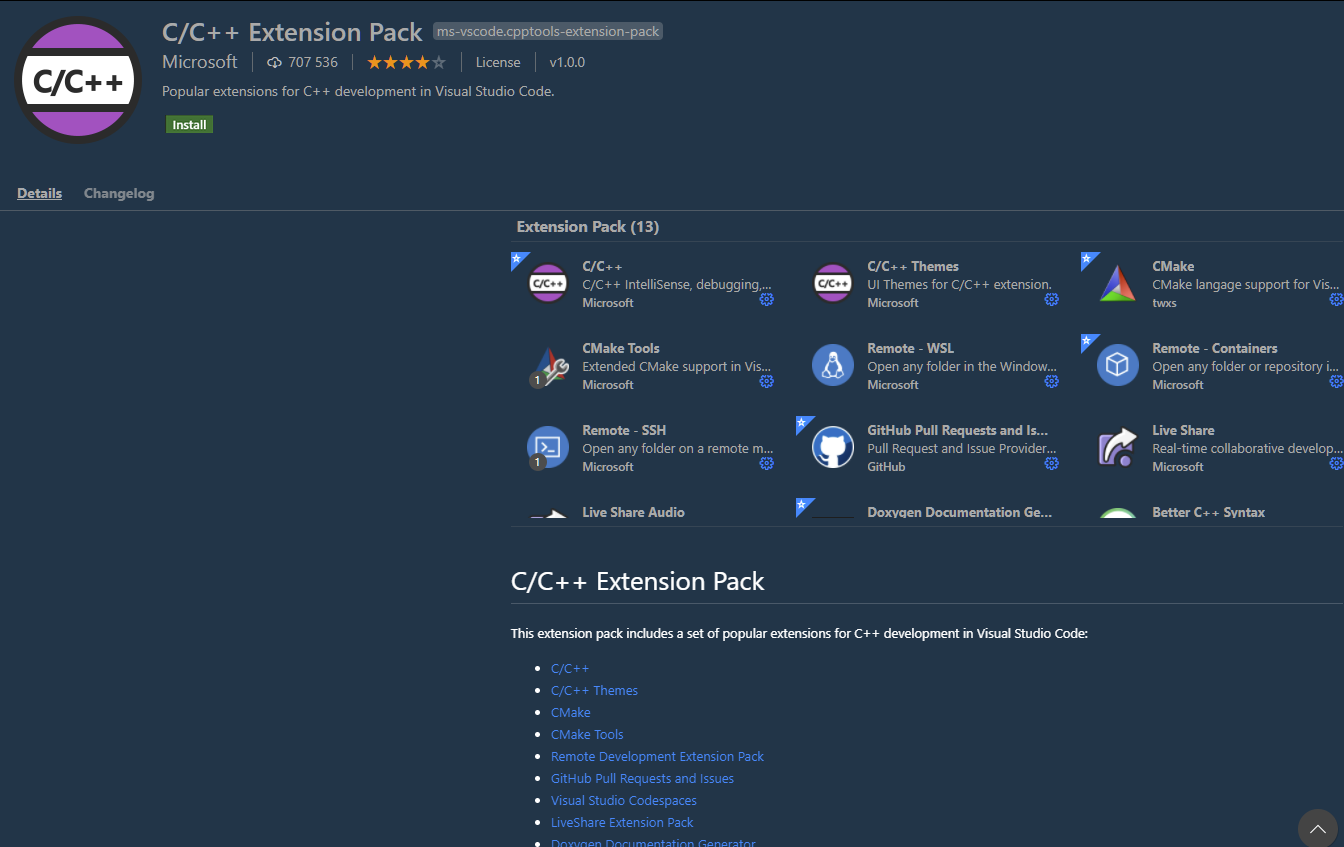Click the 'Popular extensions for C++ development' description
The image size is (1344, 847).
pos(358,91)
